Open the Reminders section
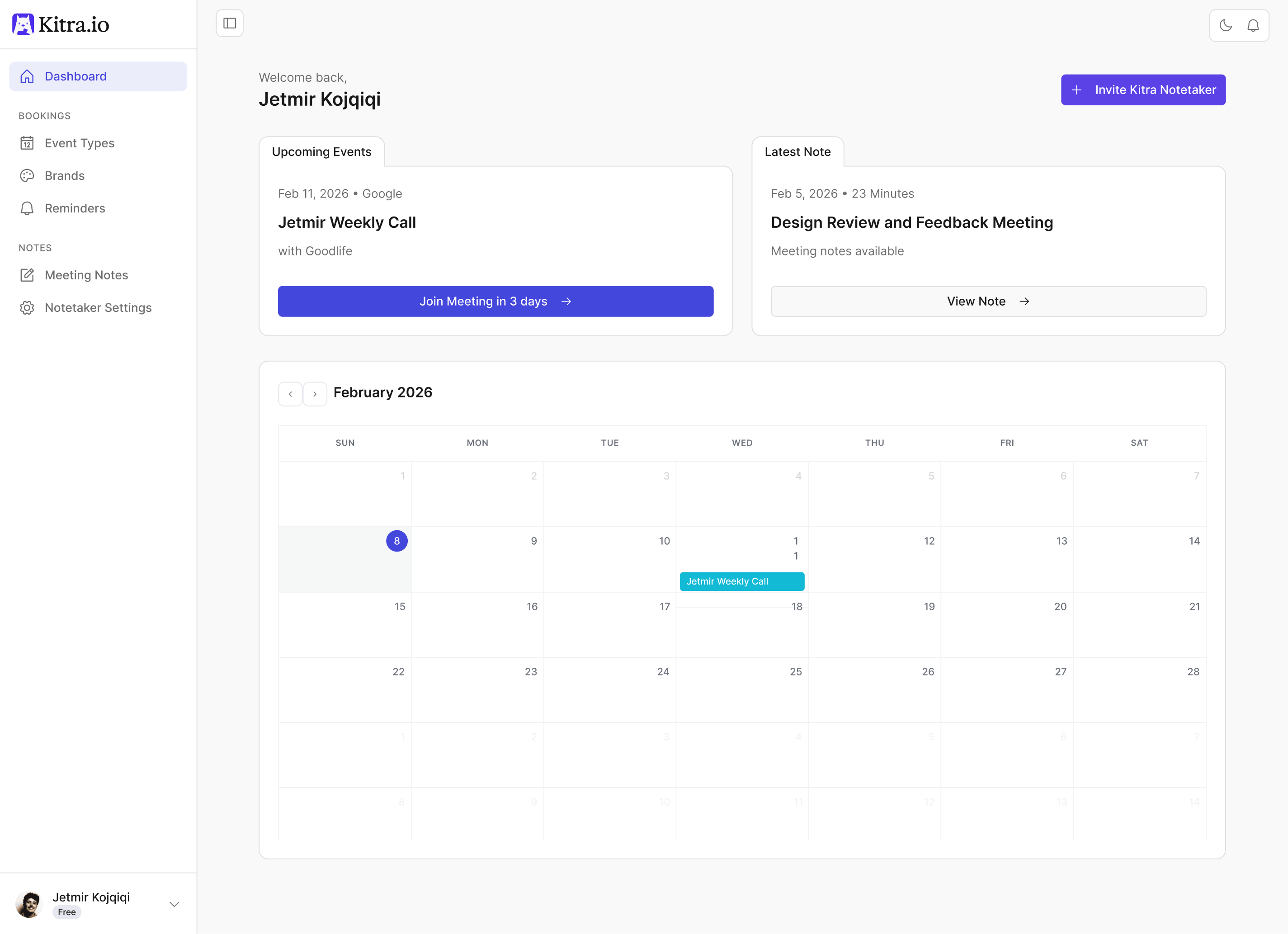Viewport: 1288px width, 934px height. [75, 208]
